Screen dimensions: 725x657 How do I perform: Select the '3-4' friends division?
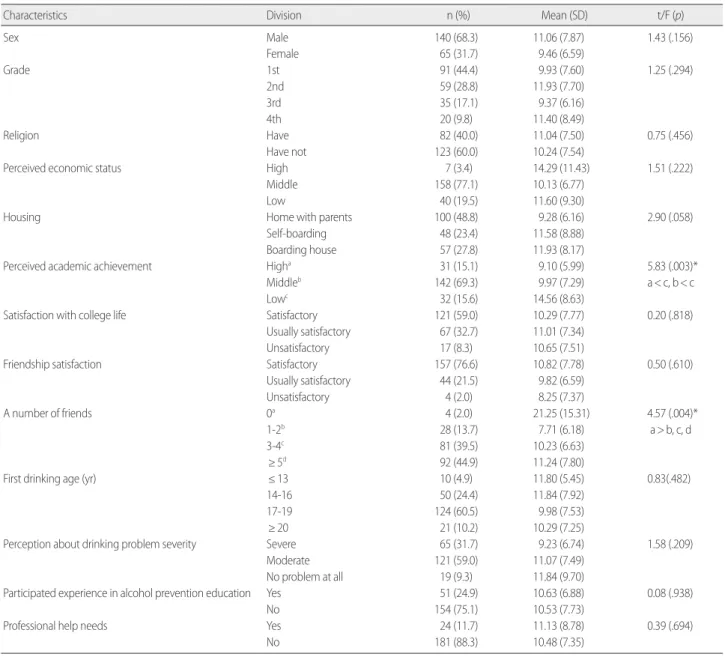[276, 446]
